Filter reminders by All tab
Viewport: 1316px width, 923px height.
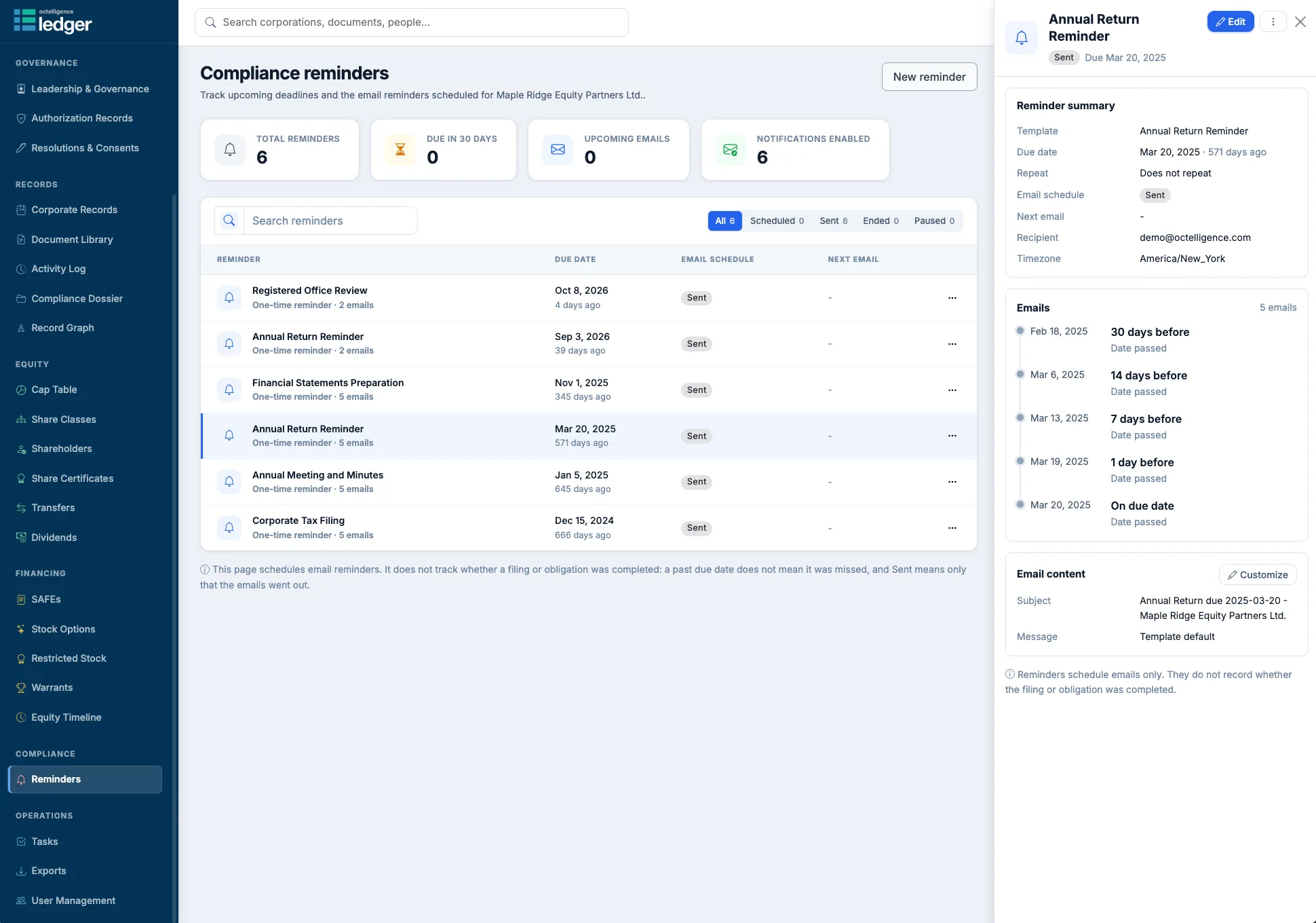pyautogui.click(x=725, y=221)
